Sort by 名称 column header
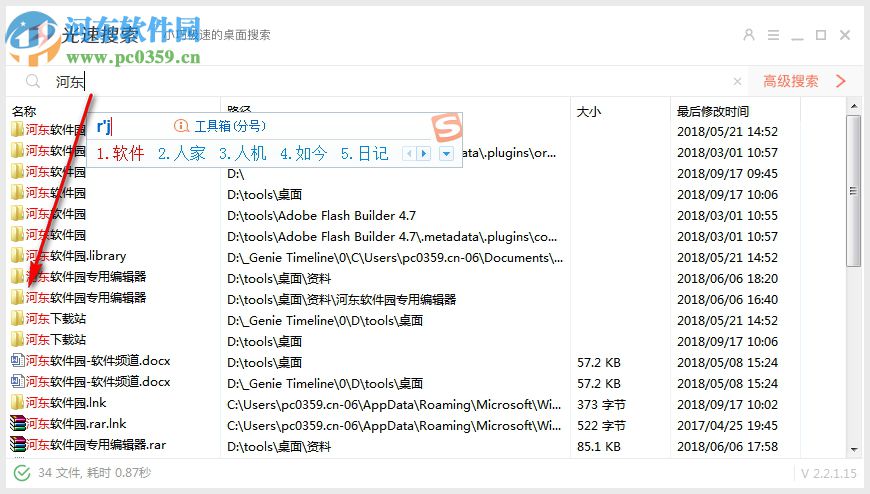870x494 pixels. click(x=24, y=111)
